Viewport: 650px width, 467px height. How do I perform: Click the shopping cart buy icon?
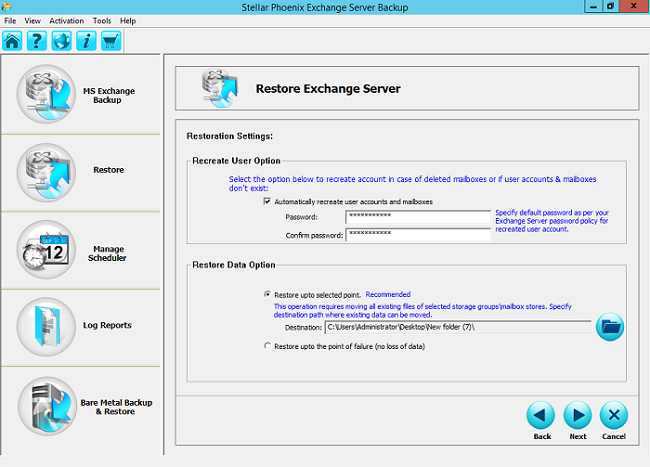(111, 41)
